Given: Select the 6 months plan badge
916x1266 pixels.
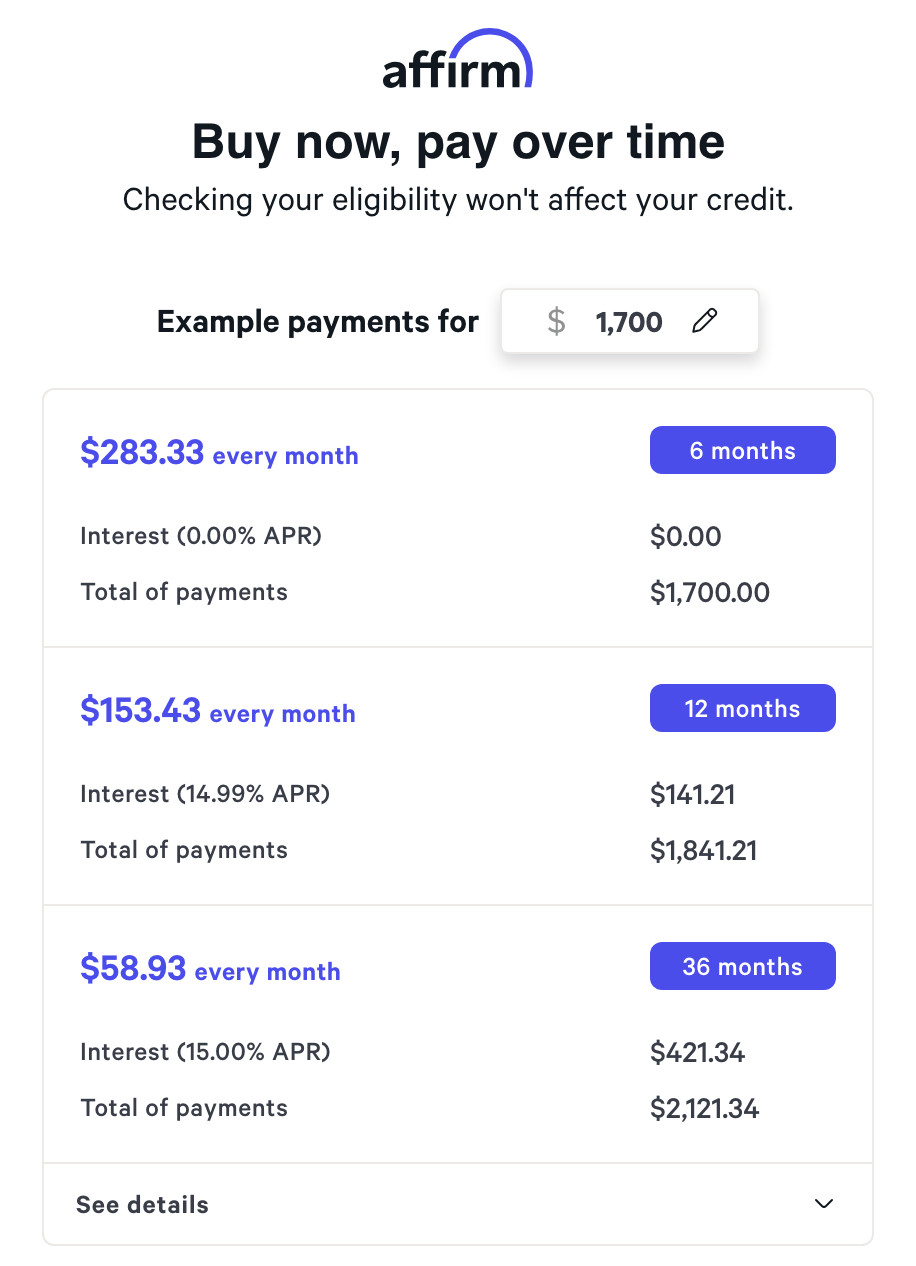Looking at the screenshot, I should [742, 451].
